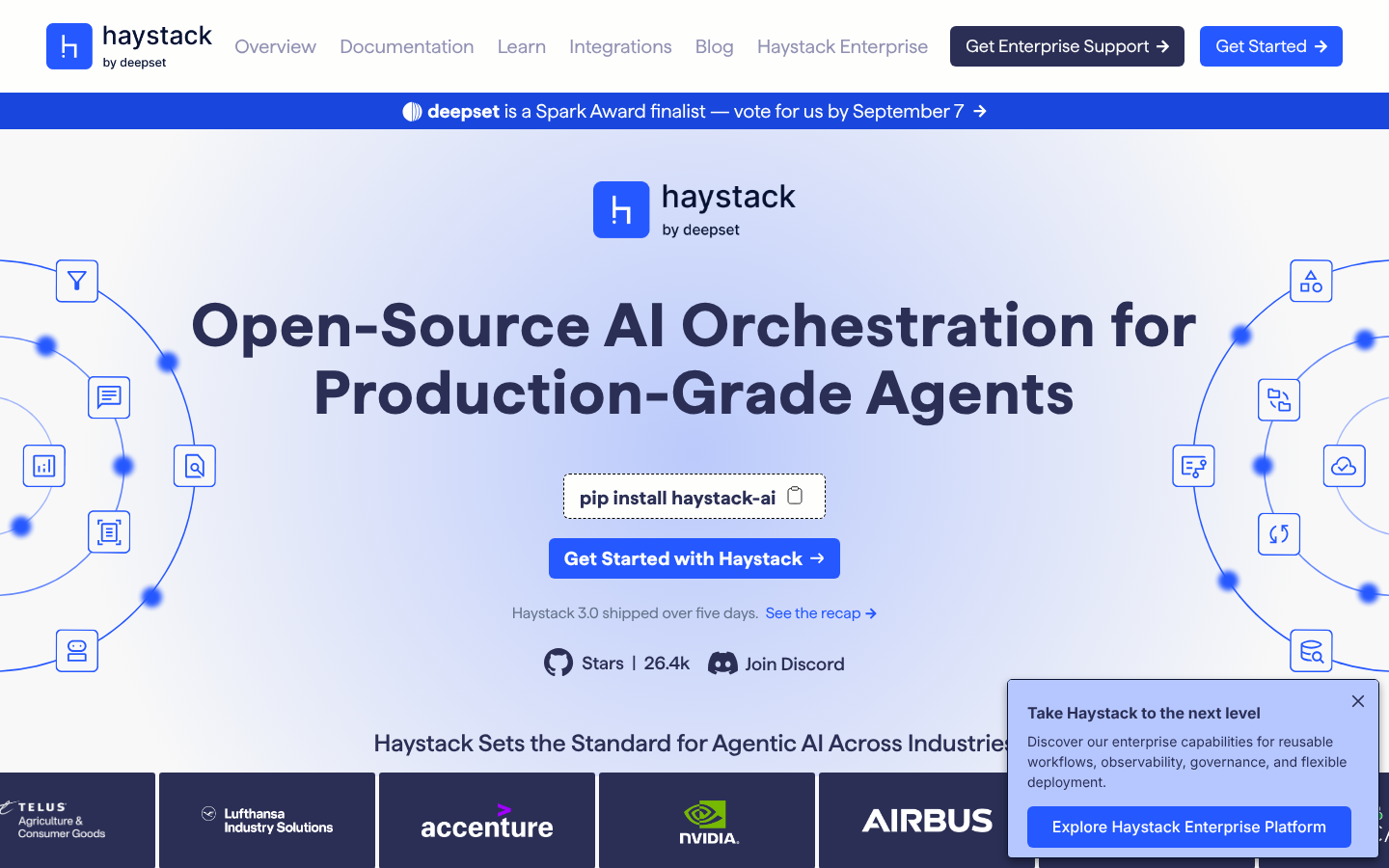Click the header Get Started button
The width and height of the screenshot is (1389, 868).
pos(1271,46)
